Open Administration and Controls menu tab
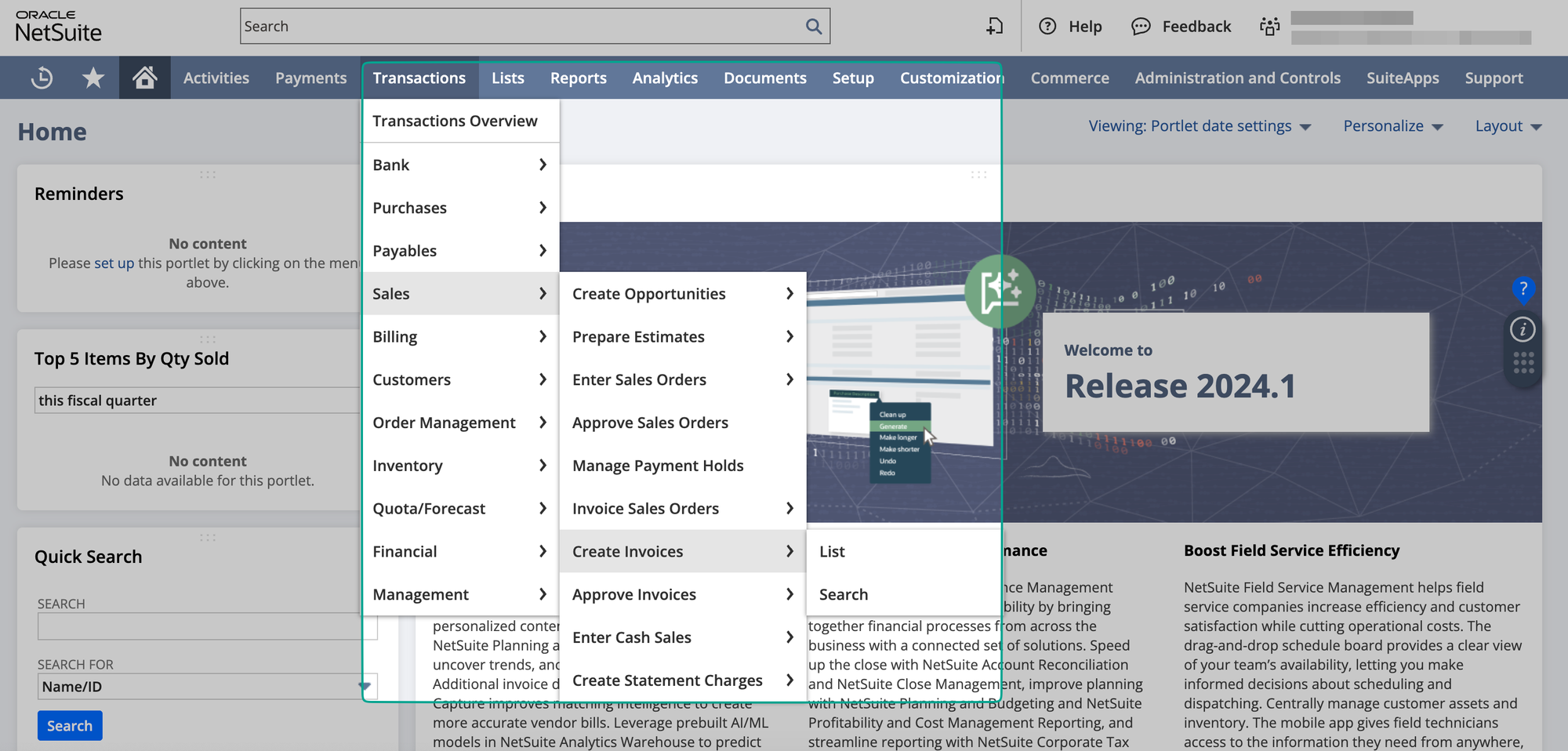This screenshot has height=751, width=1568. tap(1238, 78)
